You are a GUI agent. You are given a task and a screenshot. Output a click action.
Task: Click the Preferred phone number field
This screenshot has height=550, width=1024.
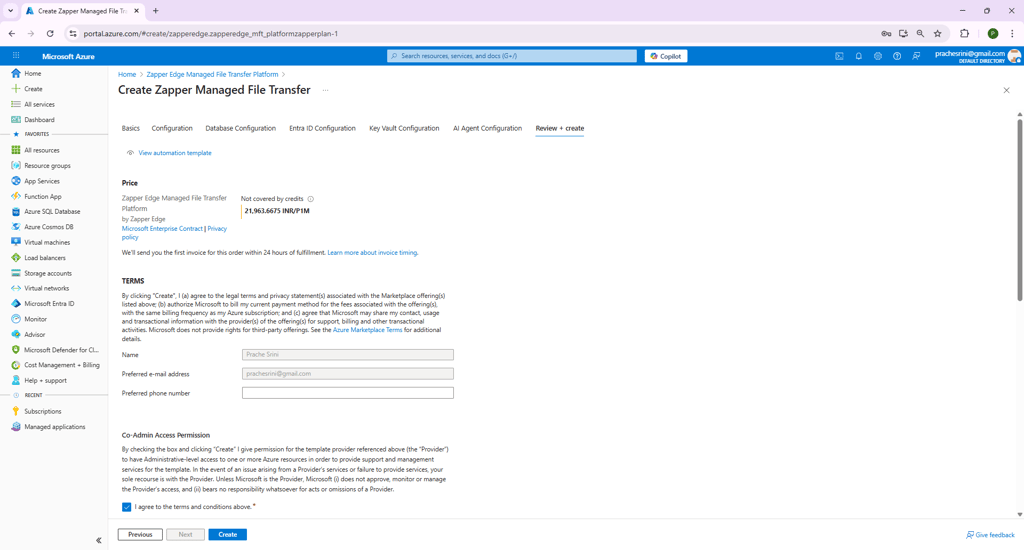[347, 393]
